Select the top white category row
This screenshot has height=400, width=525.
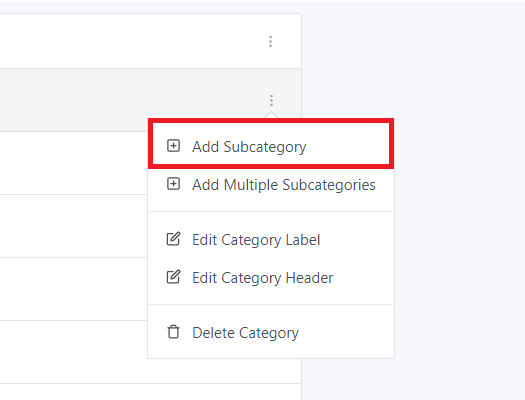click(151, 41)
